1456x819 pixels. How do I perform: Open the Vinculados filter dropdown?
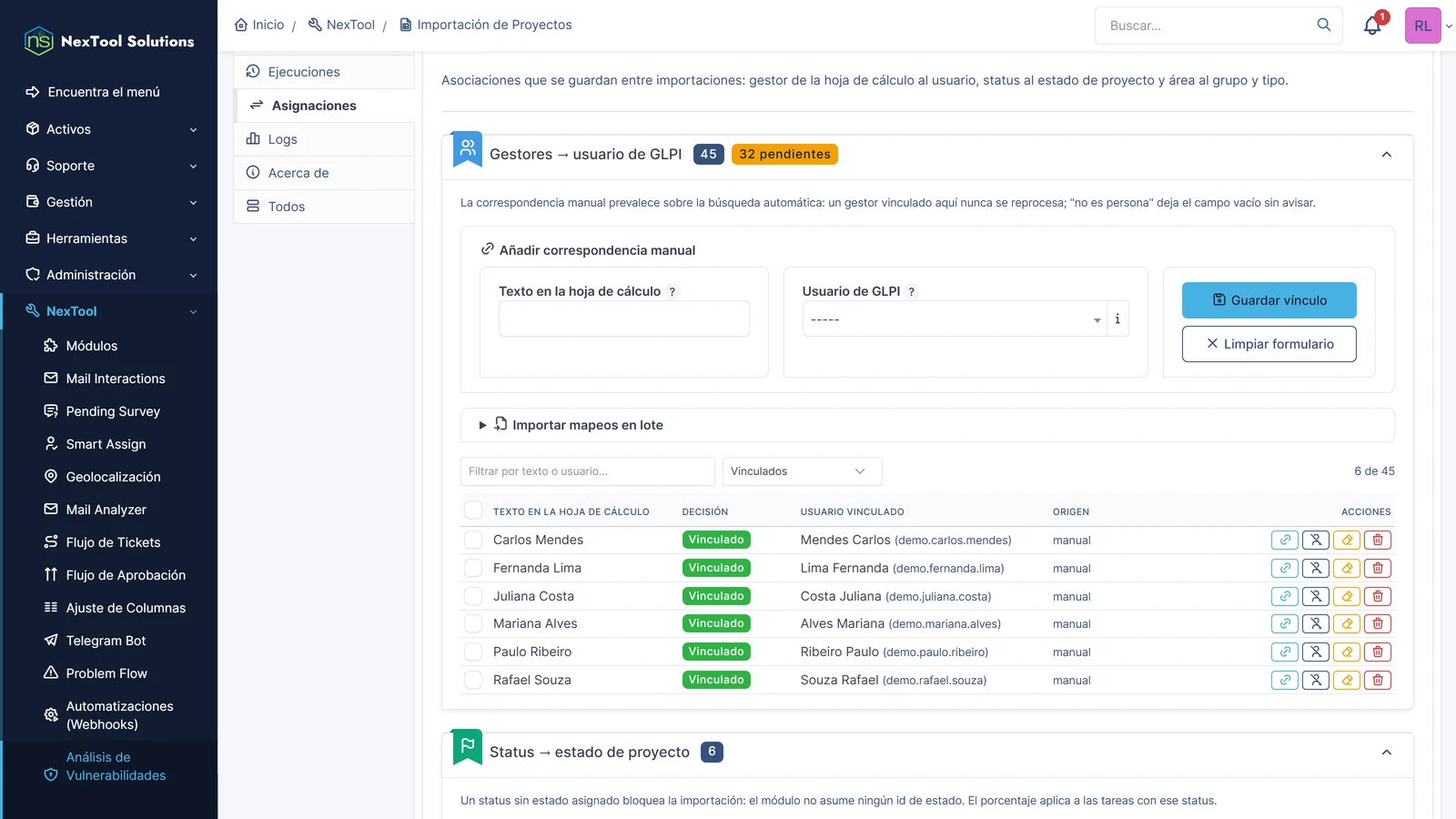point(802,471)
